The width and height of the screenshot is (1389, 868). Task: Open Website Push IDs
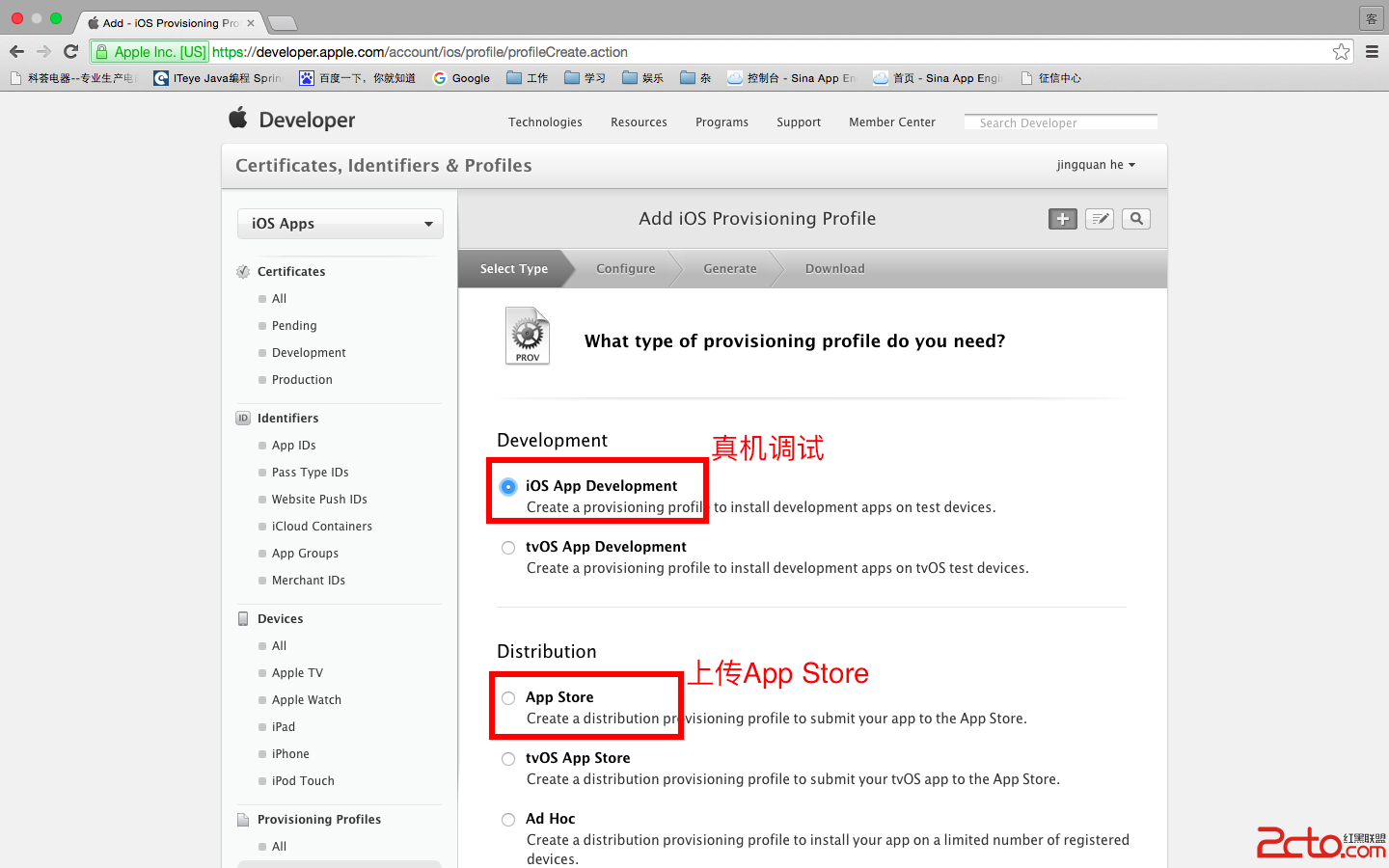pos(319,500)
